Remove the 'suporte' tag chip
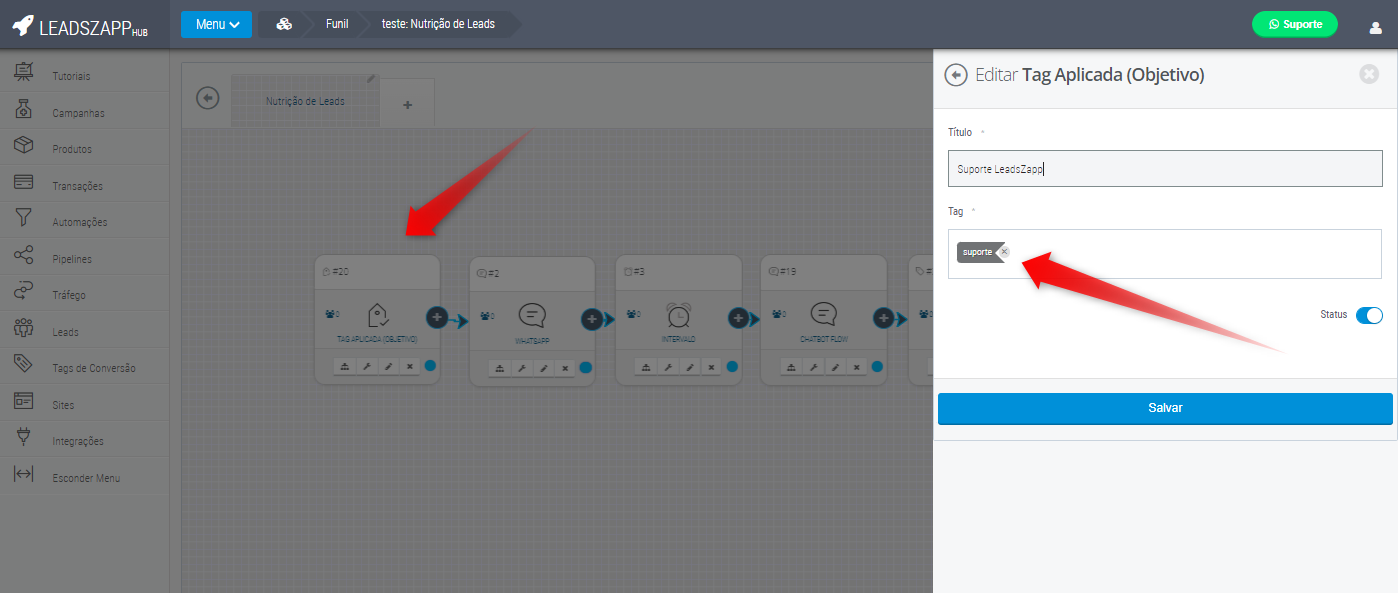Image resolution: width=1398 pixels, height=593 pixels. click(1004, 252)
